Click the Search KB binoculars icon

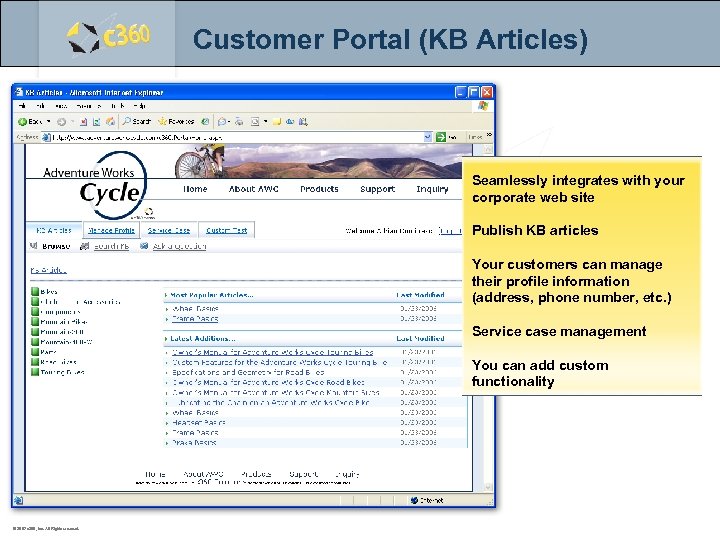coord(84,246)
